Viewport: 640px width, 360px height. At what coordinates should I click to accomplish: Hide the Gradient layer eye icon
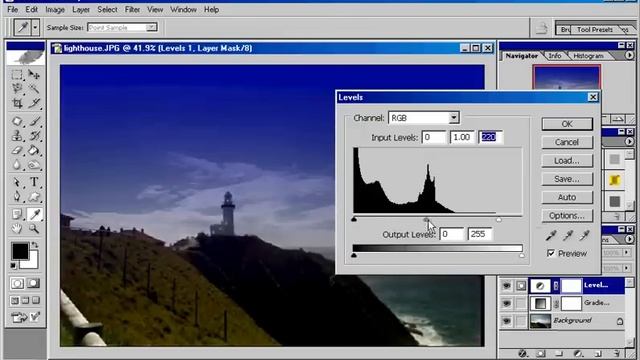click(x=507, y=303)
